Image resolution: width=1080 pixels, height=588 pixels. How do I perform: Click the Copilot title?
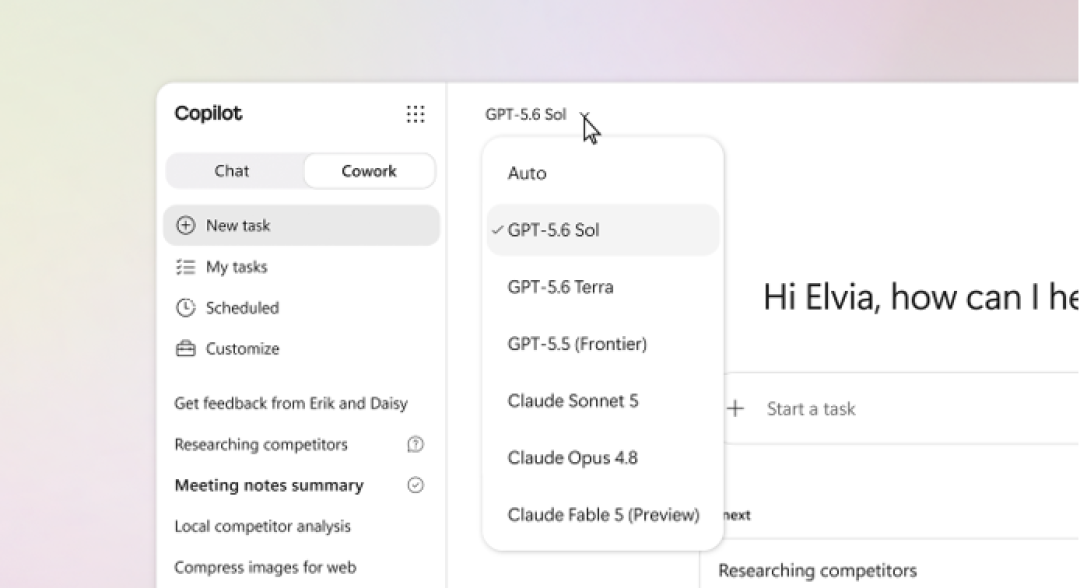(208, 114)
